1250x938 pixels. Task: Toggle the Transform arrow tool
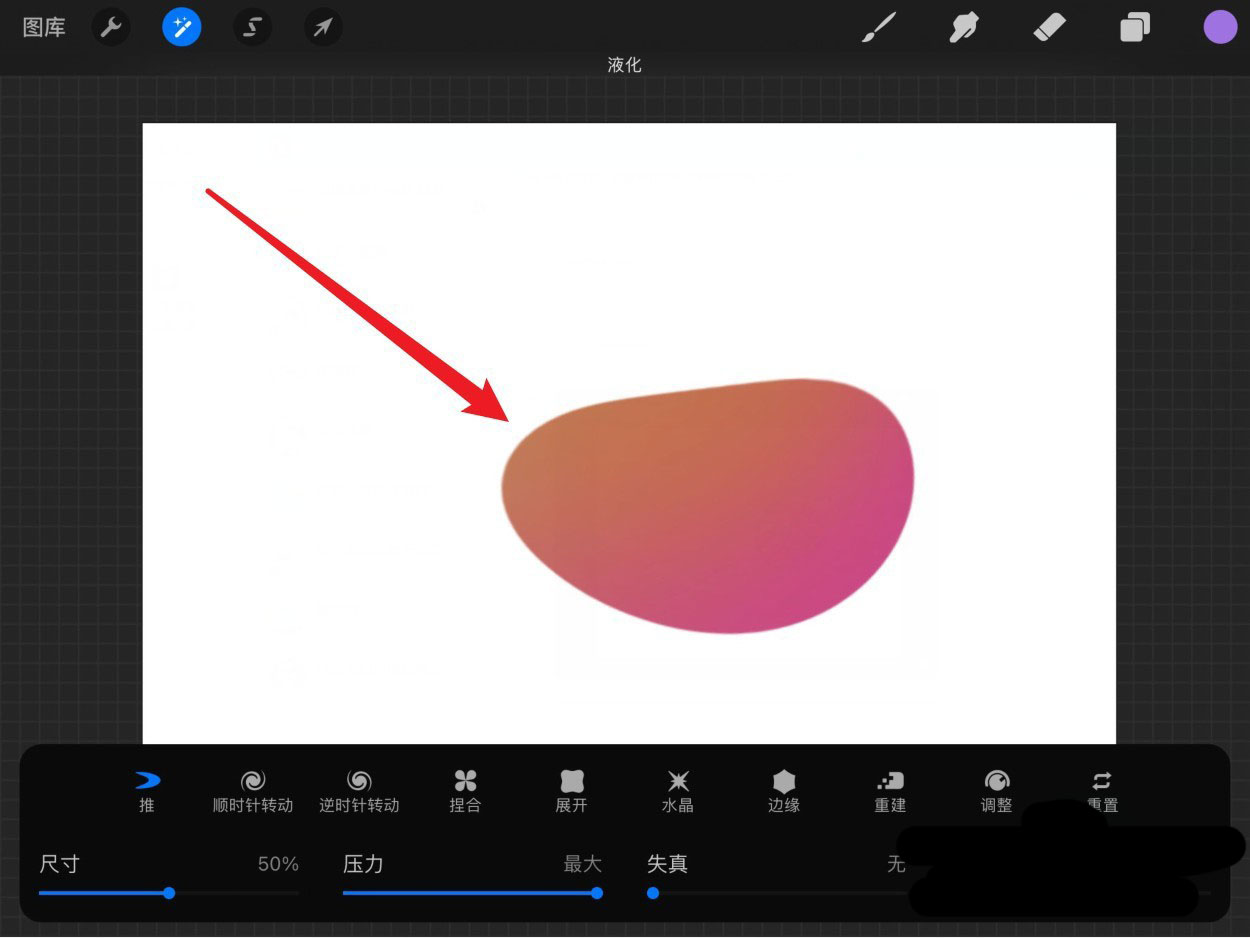coord(322,27)
